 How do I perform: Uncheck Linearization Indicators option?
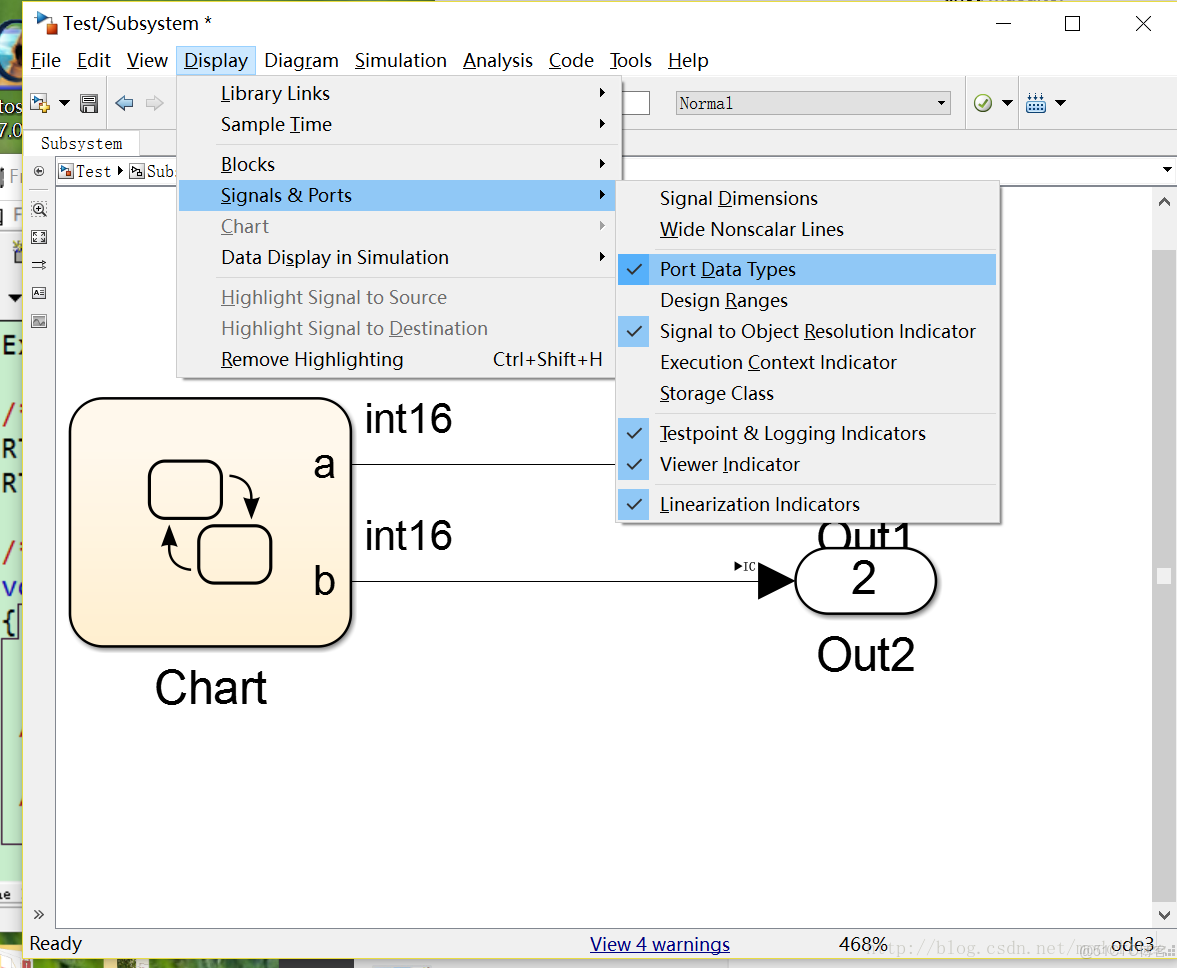[807, 504]
